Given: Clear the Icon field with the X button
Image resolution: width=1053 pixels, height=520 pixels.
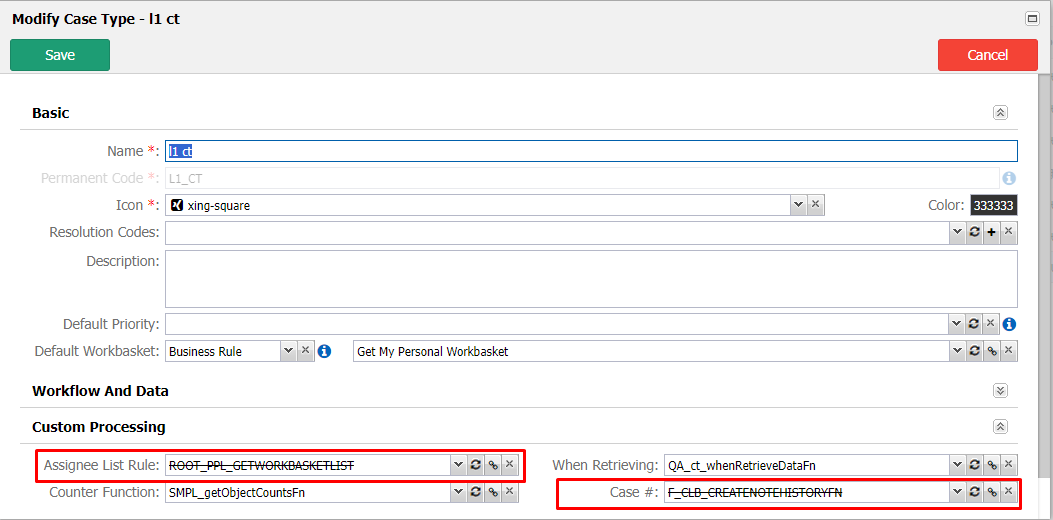Looking at the screenshot, I should (x=815, y=205).
